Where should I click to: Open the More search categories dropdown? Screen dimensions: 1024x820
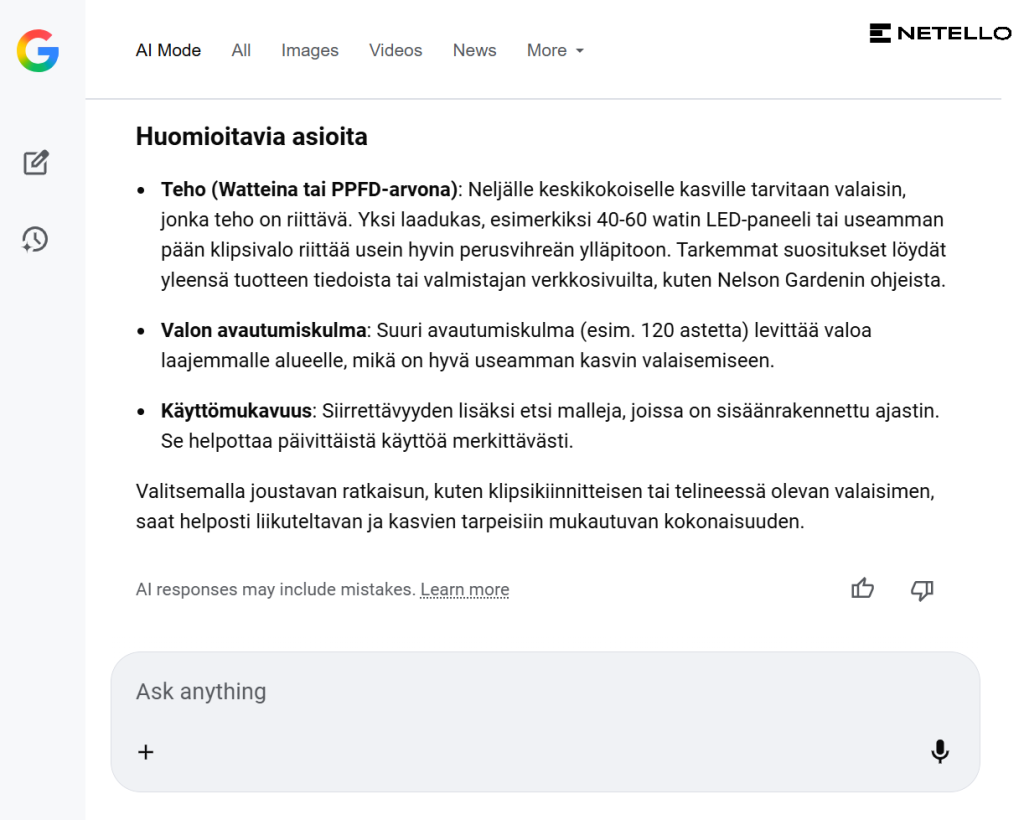pos(555,50)
